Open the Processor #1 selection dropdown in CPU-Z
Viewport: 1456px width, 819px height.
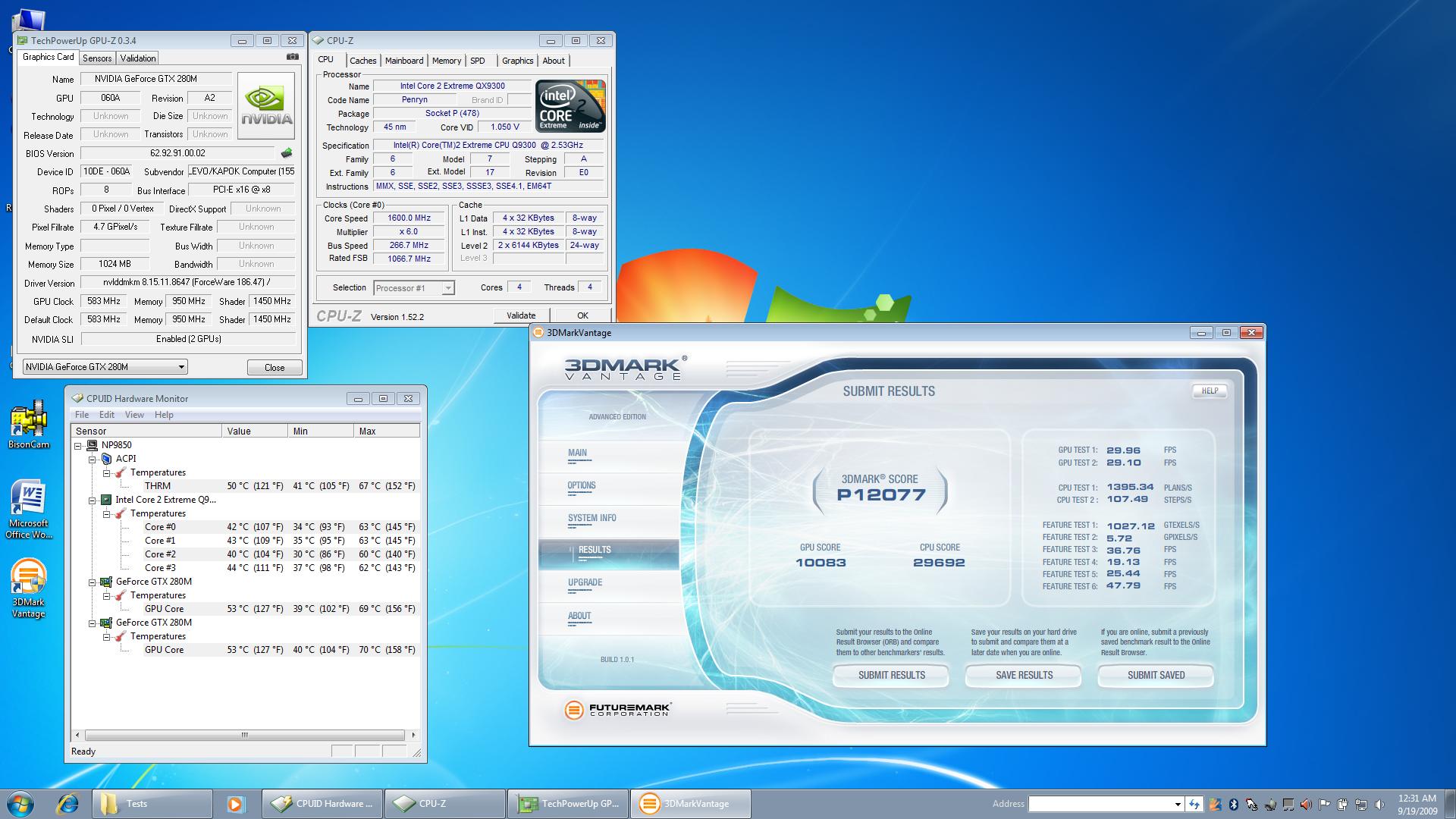point(413,288)
